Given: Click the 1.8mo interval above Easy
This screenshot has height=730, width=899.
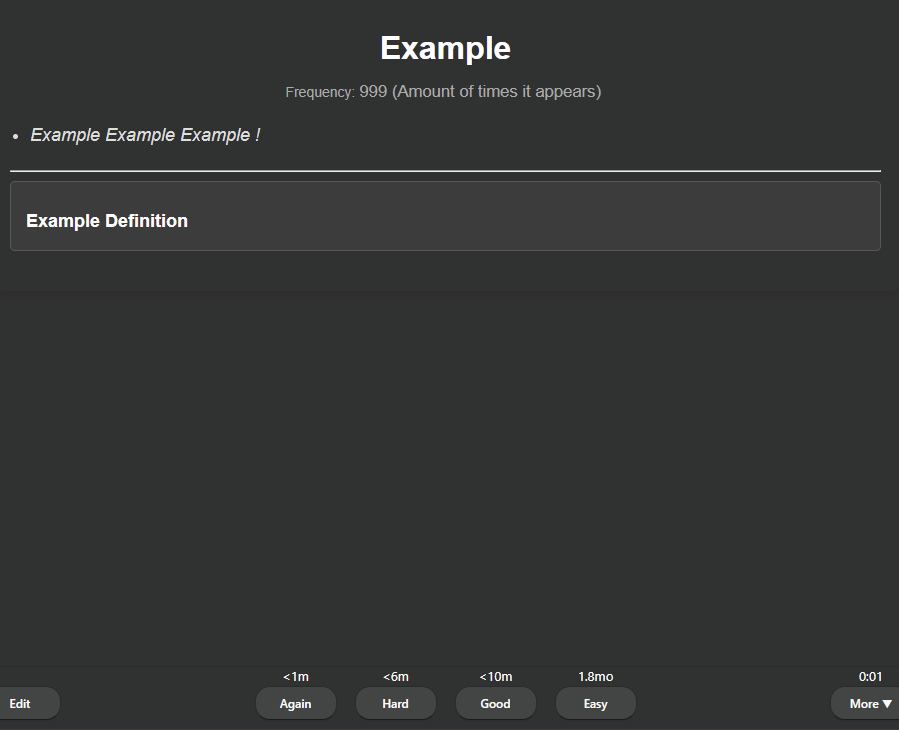Looking at the screenshot, I should pos(595,677).
